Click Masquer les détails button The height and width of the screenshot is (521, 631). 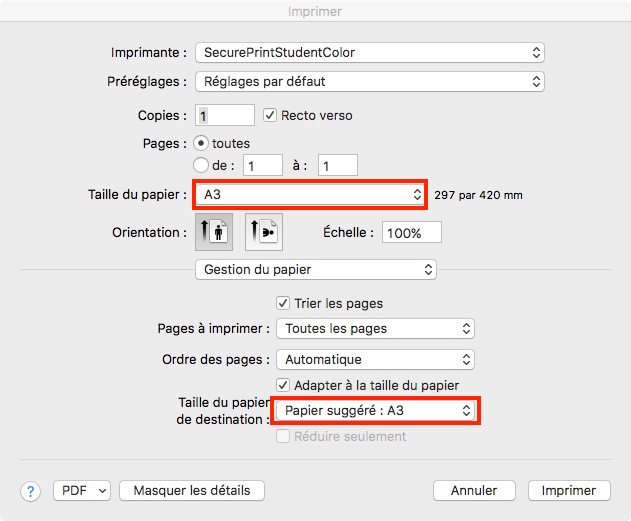point(192,490)
